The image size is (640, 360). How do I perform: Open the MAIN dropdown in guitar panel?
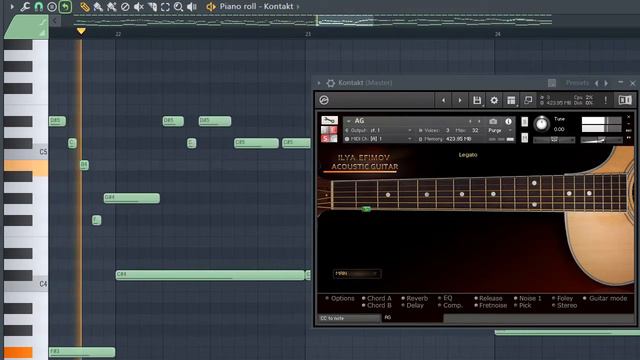coord(358,273)
